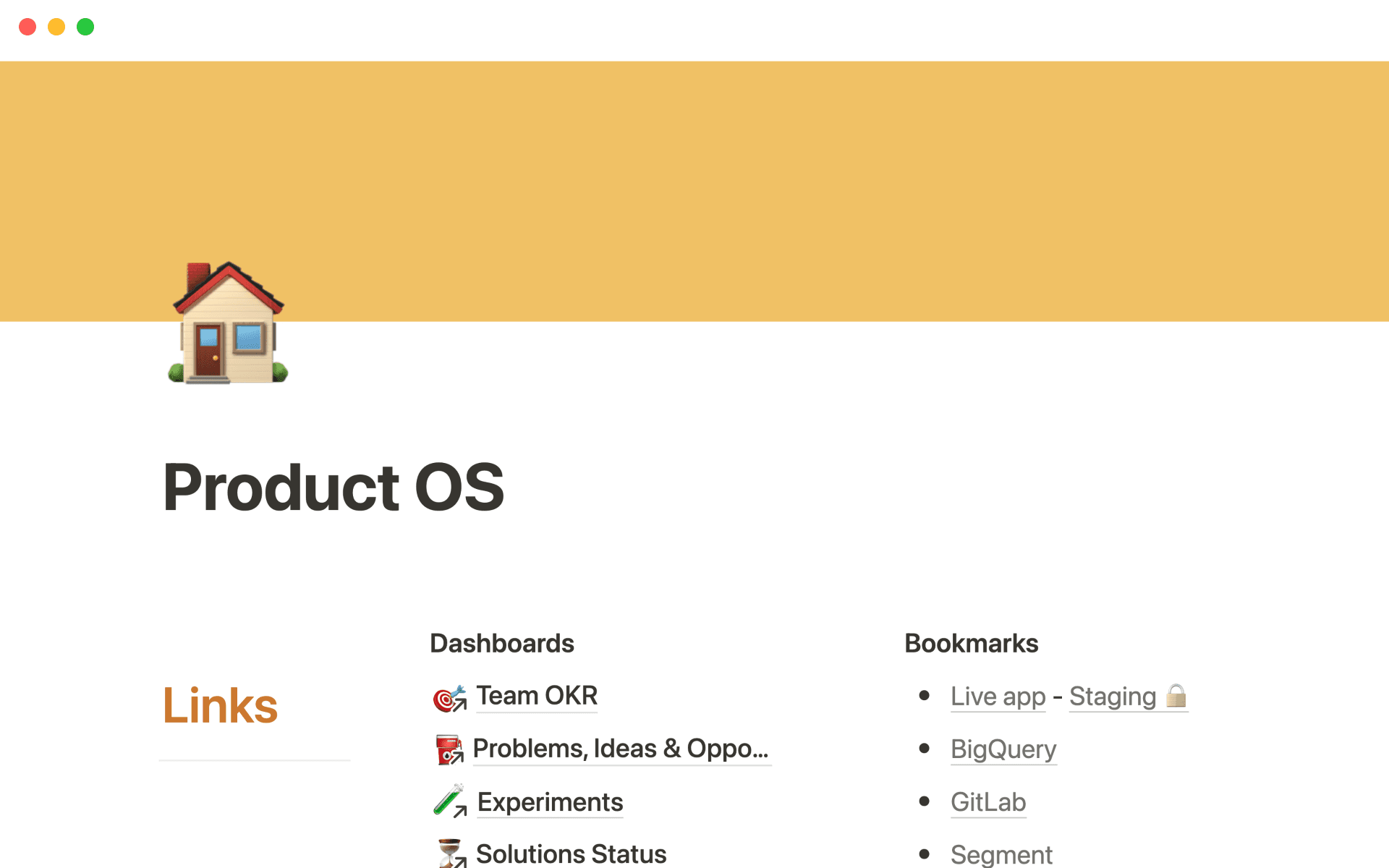
Task: Open the Segment bookmark
Action: [1001, 854]
